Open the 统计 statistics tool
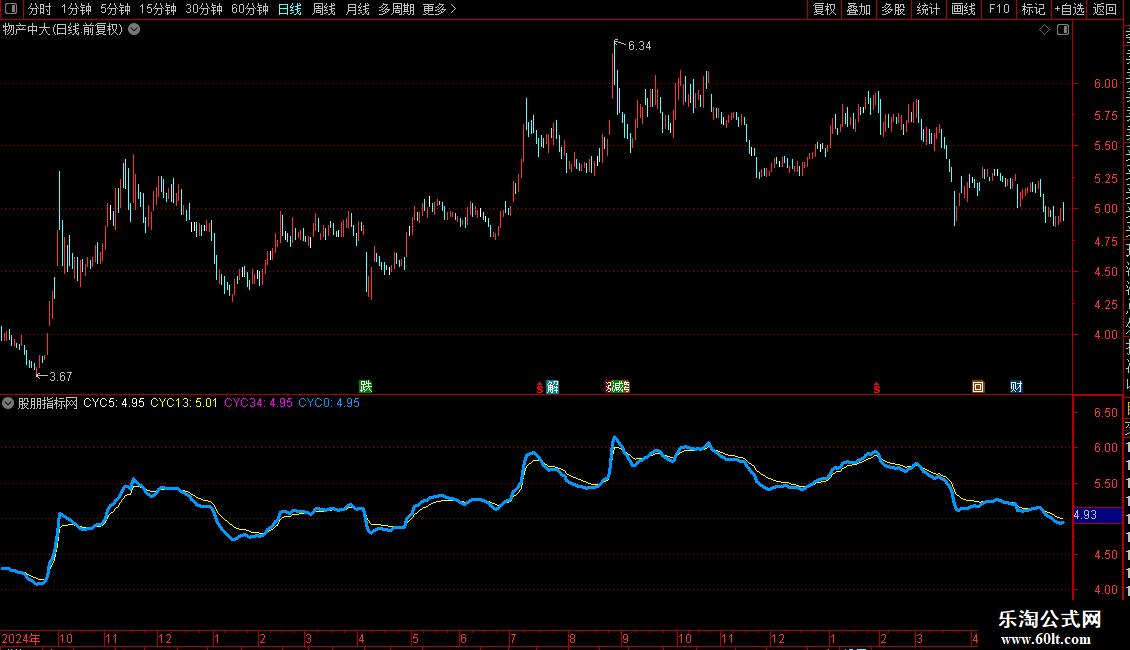Image resolution: width=1130 pixels, height=650 pixels. pos(928,9)
